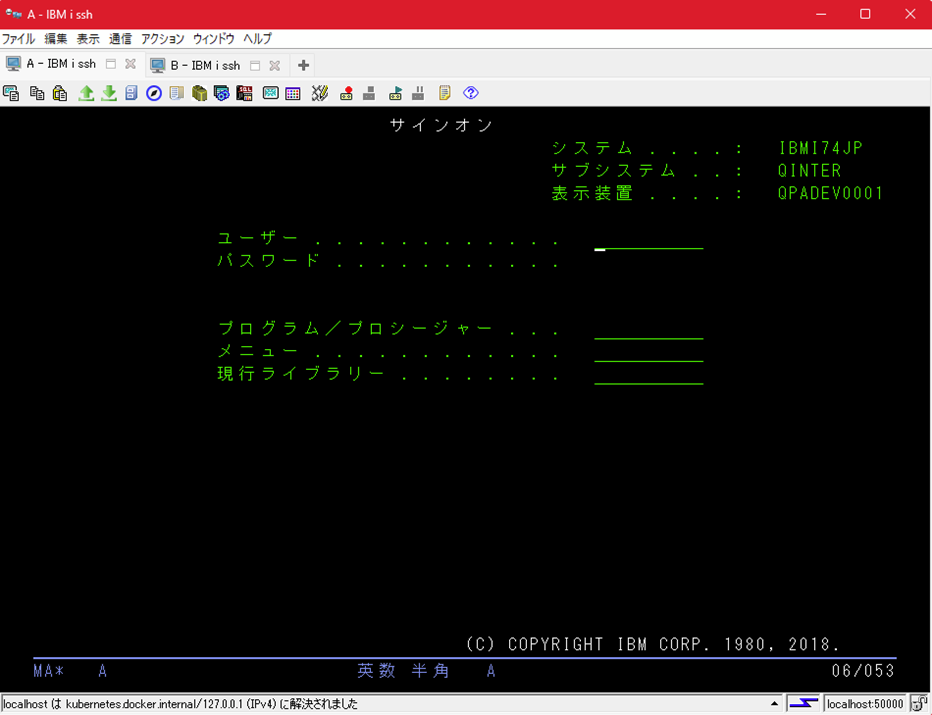Click the cursor position 06/053 indicator

[863, 671]
